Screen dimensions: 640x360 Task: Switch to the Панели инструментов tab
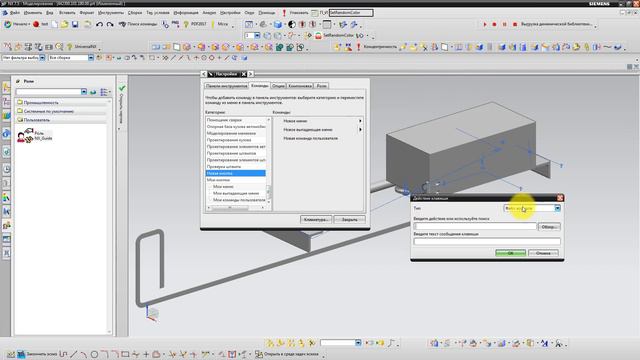point(227,86)
